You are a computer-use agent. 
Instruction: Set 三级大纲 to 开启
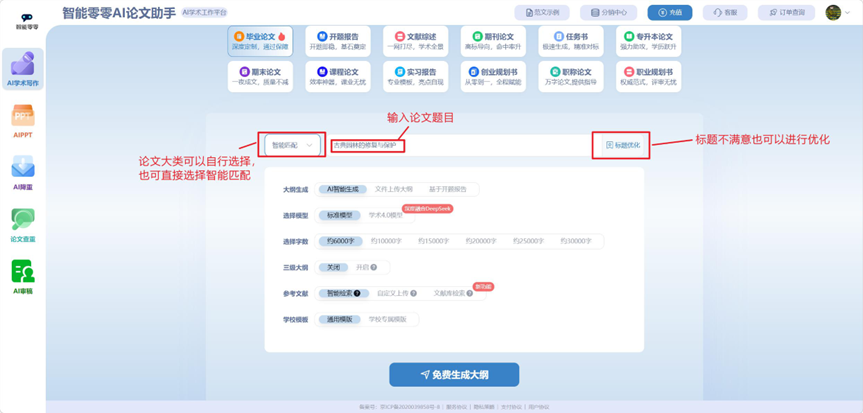click(362, 268)
